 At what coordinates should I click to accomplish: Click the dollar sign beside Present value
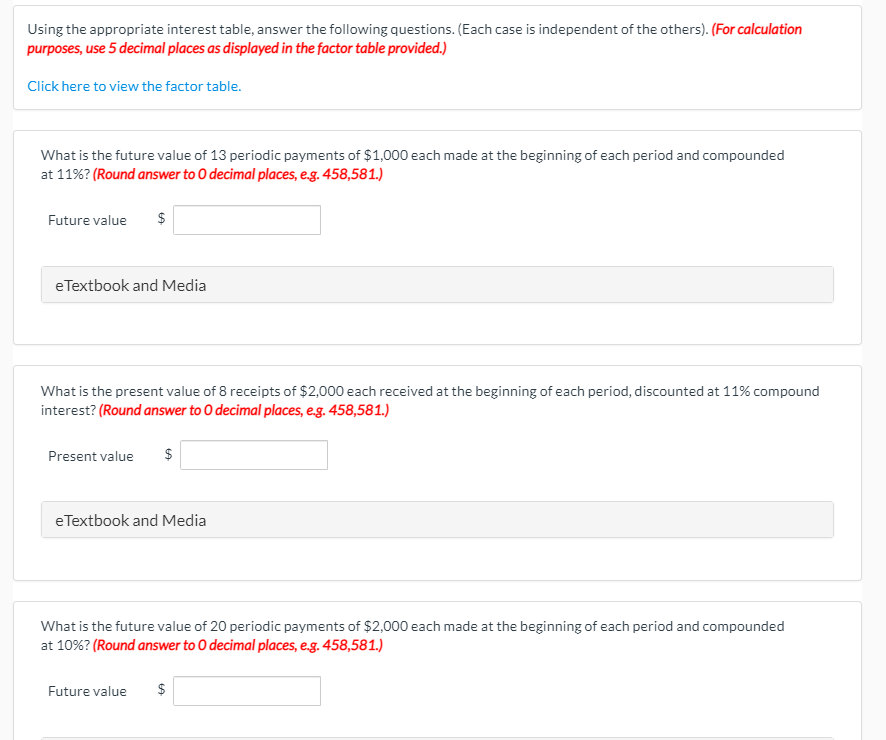166,455
